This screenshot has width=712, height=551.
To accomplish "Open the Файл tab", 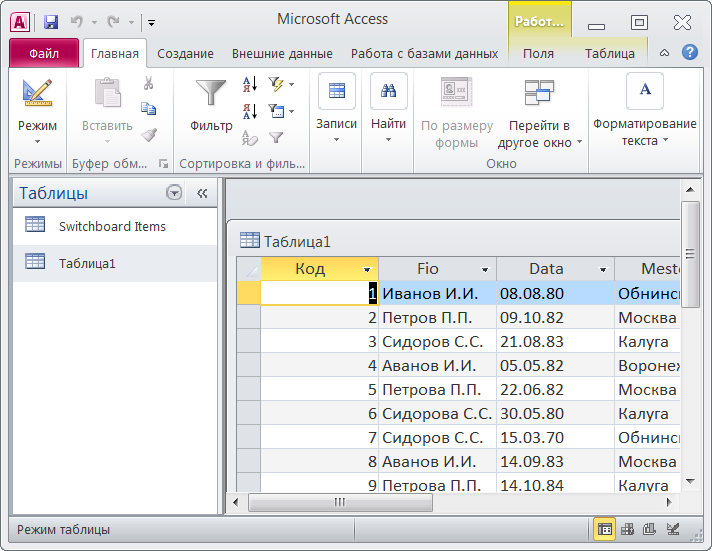I will [x=44, y=54].
